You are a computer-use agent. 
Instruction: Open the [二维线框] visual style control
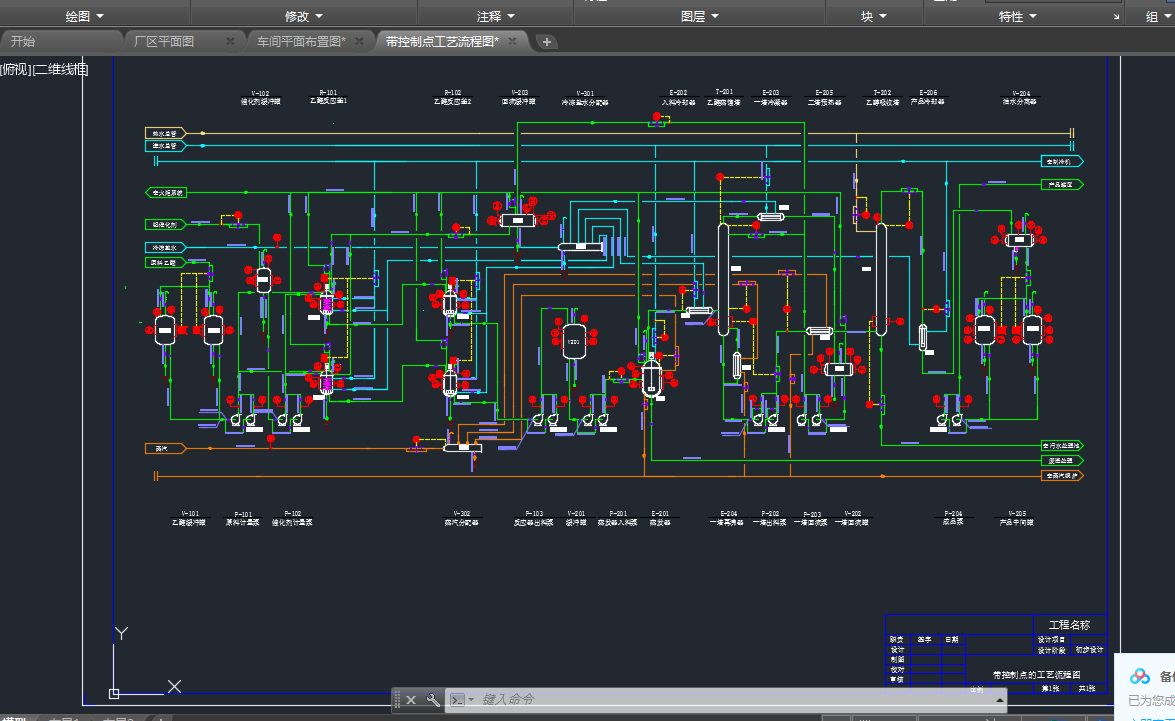click(x=61, y=69)
